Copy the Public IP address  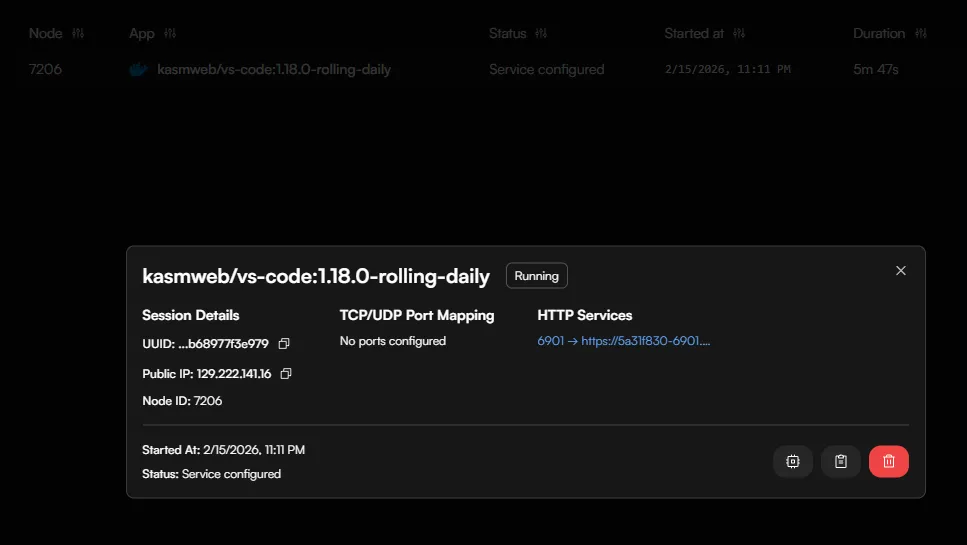(x=286, y=374)
